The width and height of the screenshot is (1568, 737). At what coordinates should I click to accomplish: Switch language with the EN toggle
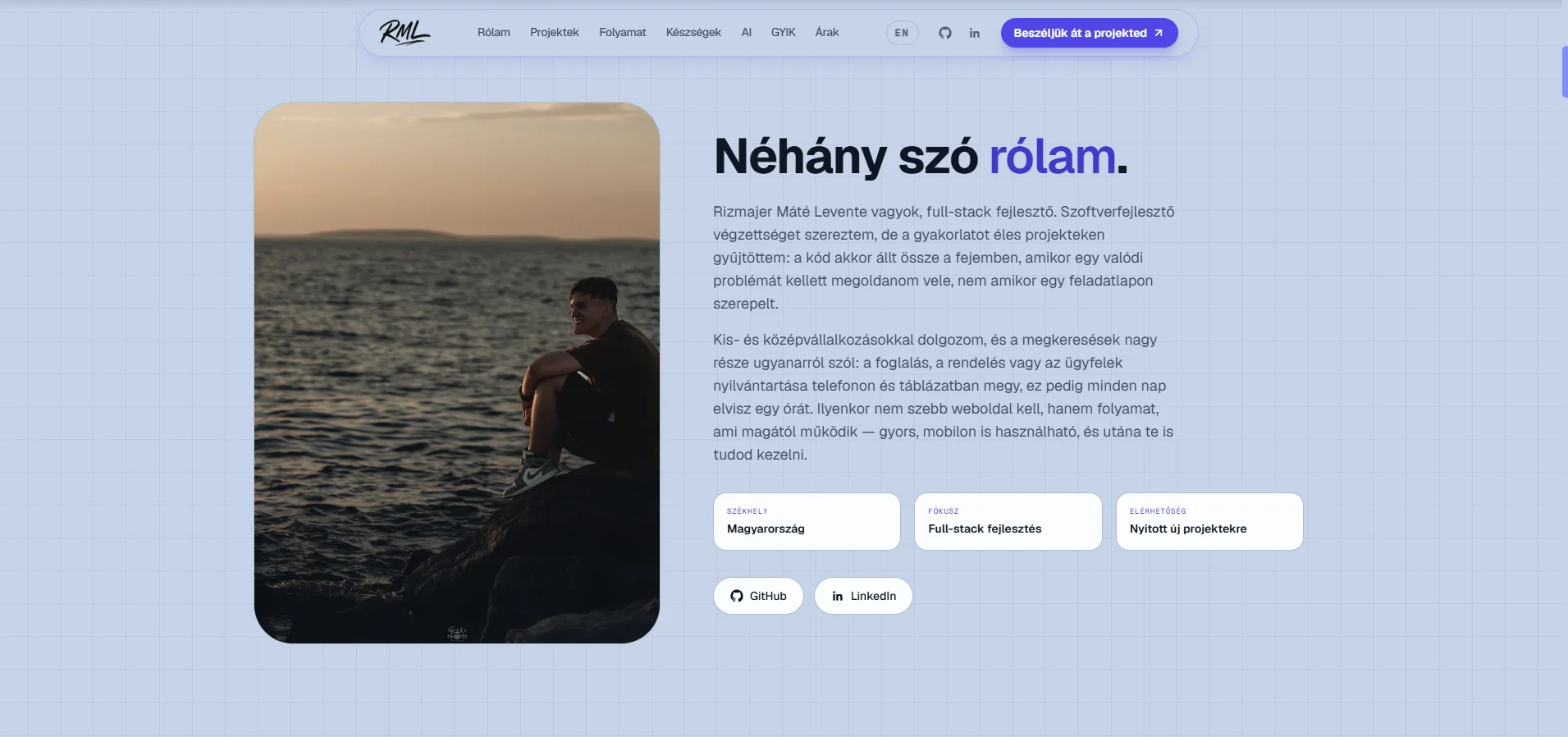[x=902, y=33]
